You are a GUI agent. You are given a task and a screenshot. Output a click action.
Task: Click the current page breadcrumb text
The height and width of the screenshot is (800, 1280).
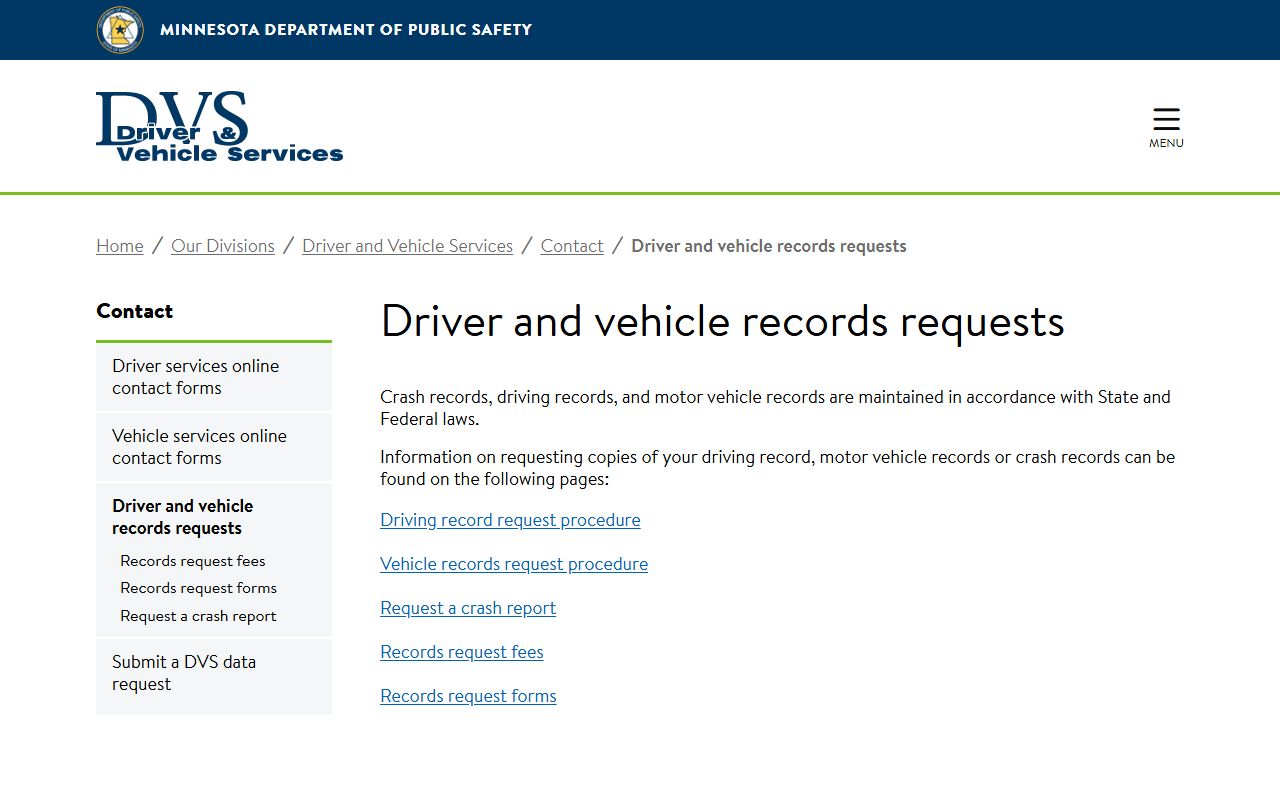click(769, 246)
